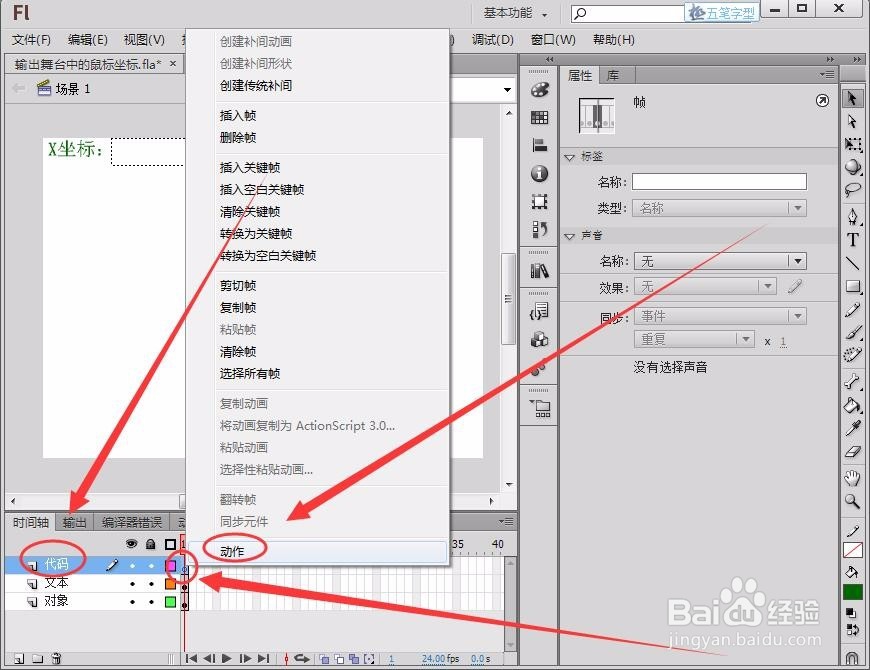Select the Subselection tool

[x=852, y=121]
